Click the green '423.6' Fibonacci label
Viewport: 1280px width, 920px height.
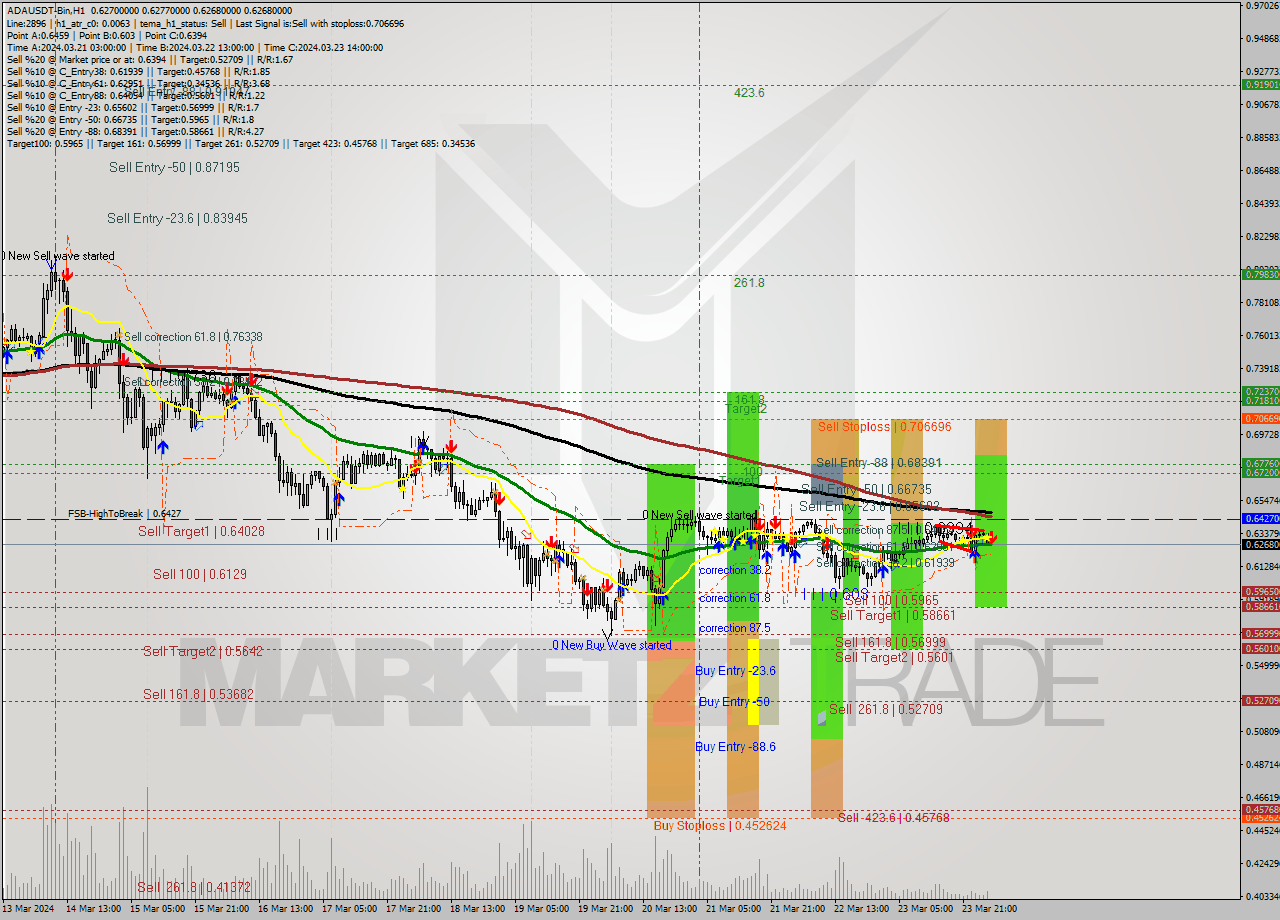coord(749,92)
